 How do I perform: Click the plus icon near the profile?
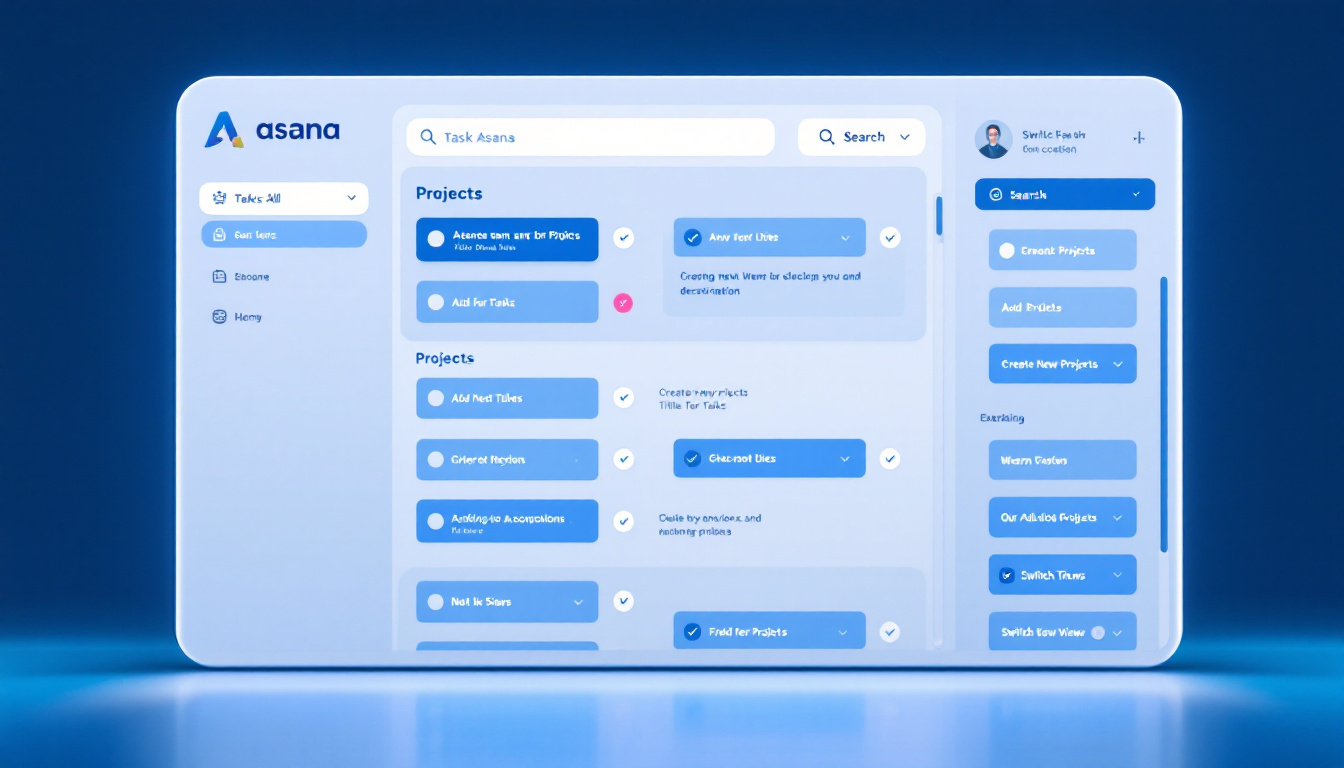(1138, 138)
